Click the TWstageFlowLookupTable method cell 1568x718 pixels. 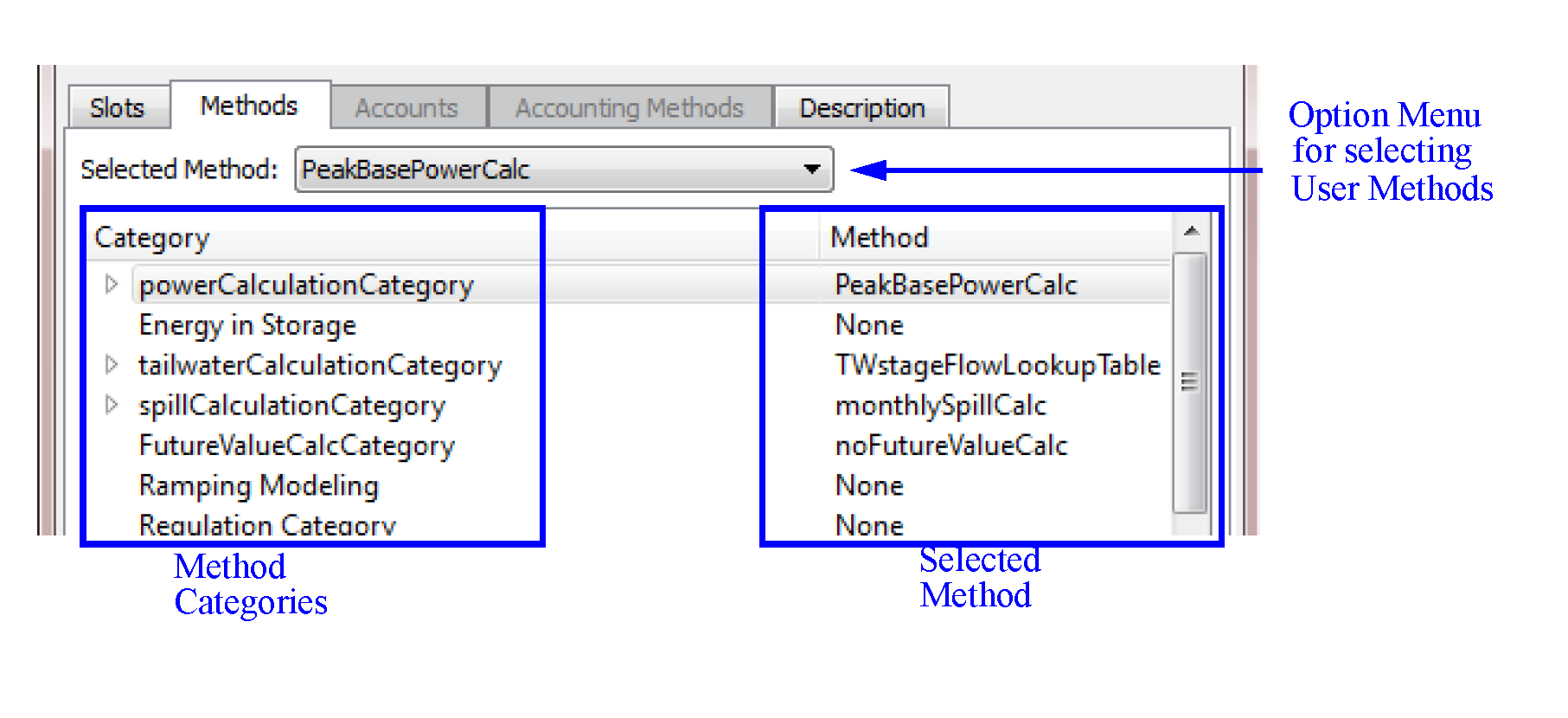(x=997, y=365)
